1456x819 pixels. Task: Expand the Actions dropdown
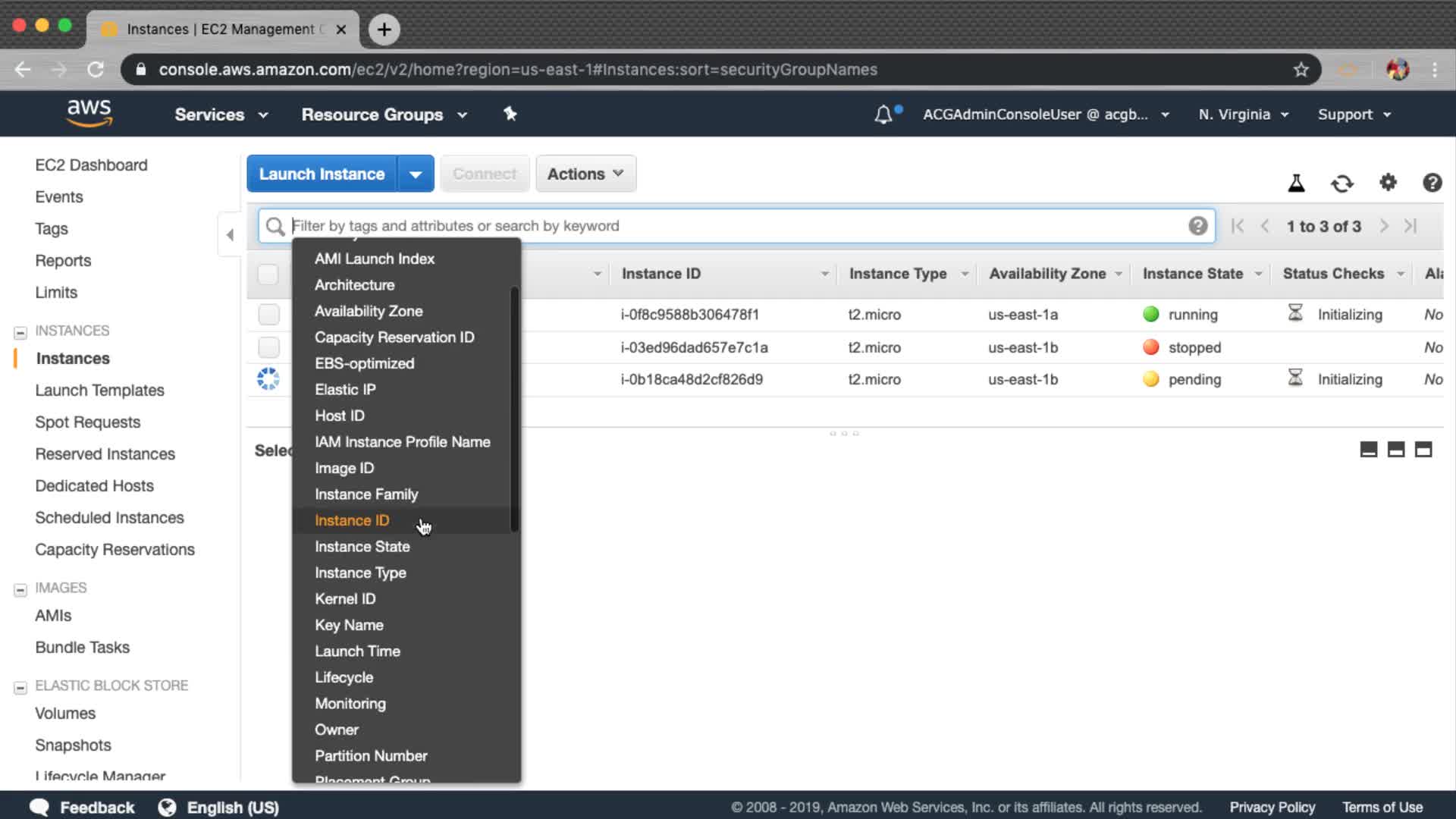585,174
